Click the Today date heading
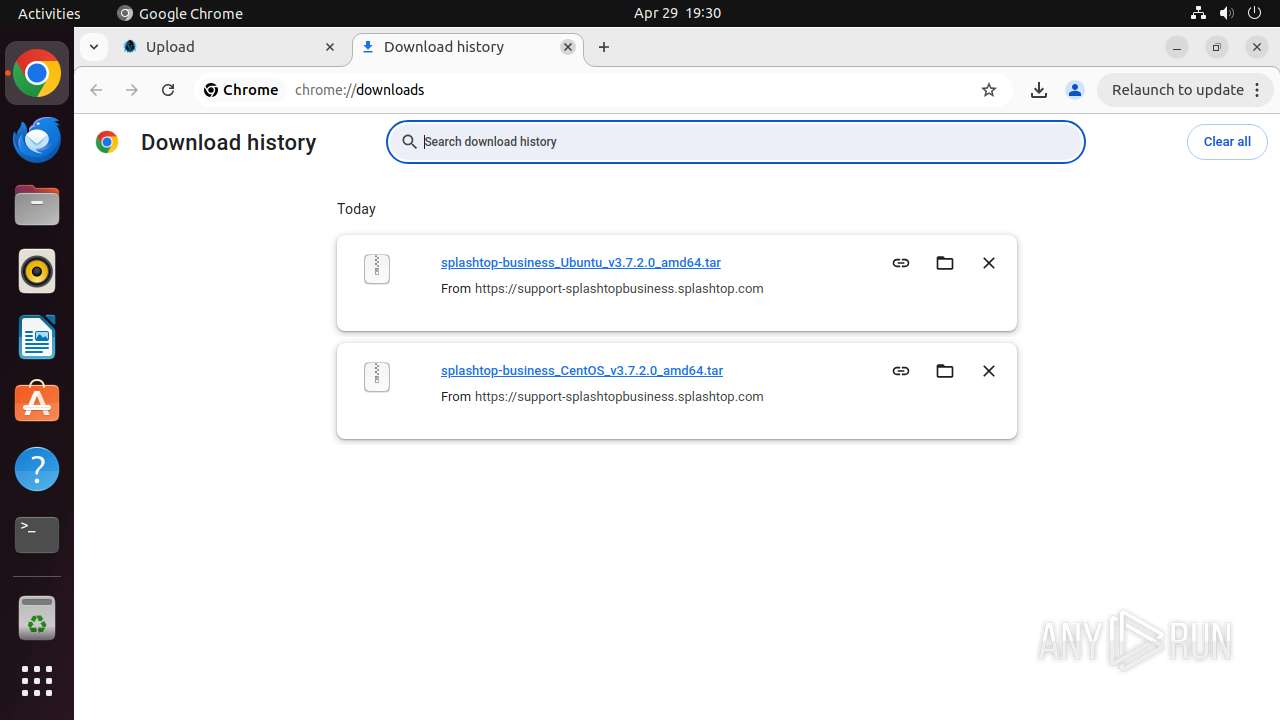This screenshot has height=720, width=1280. (356, 209)
